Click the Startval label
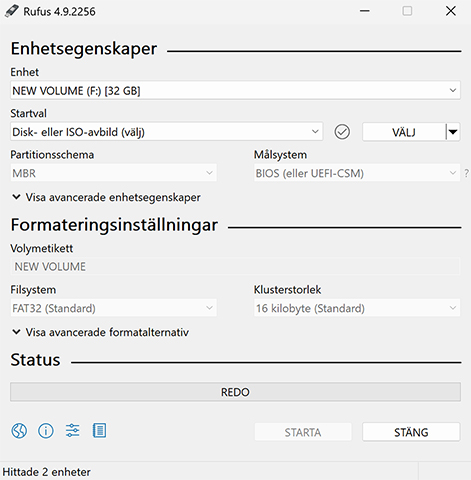 point(28,113)
